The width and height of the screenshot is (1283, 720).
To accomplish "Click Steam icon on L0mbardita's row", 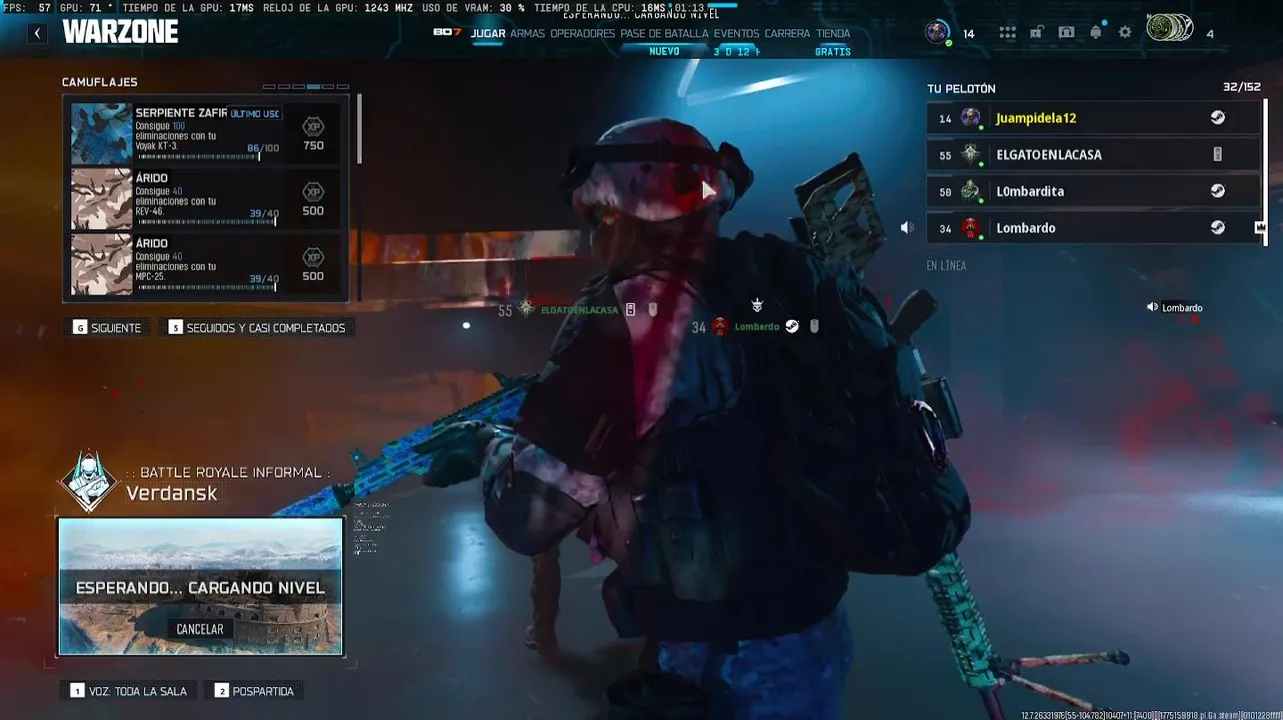I will pyautogui.click(x=1218, y=190).
